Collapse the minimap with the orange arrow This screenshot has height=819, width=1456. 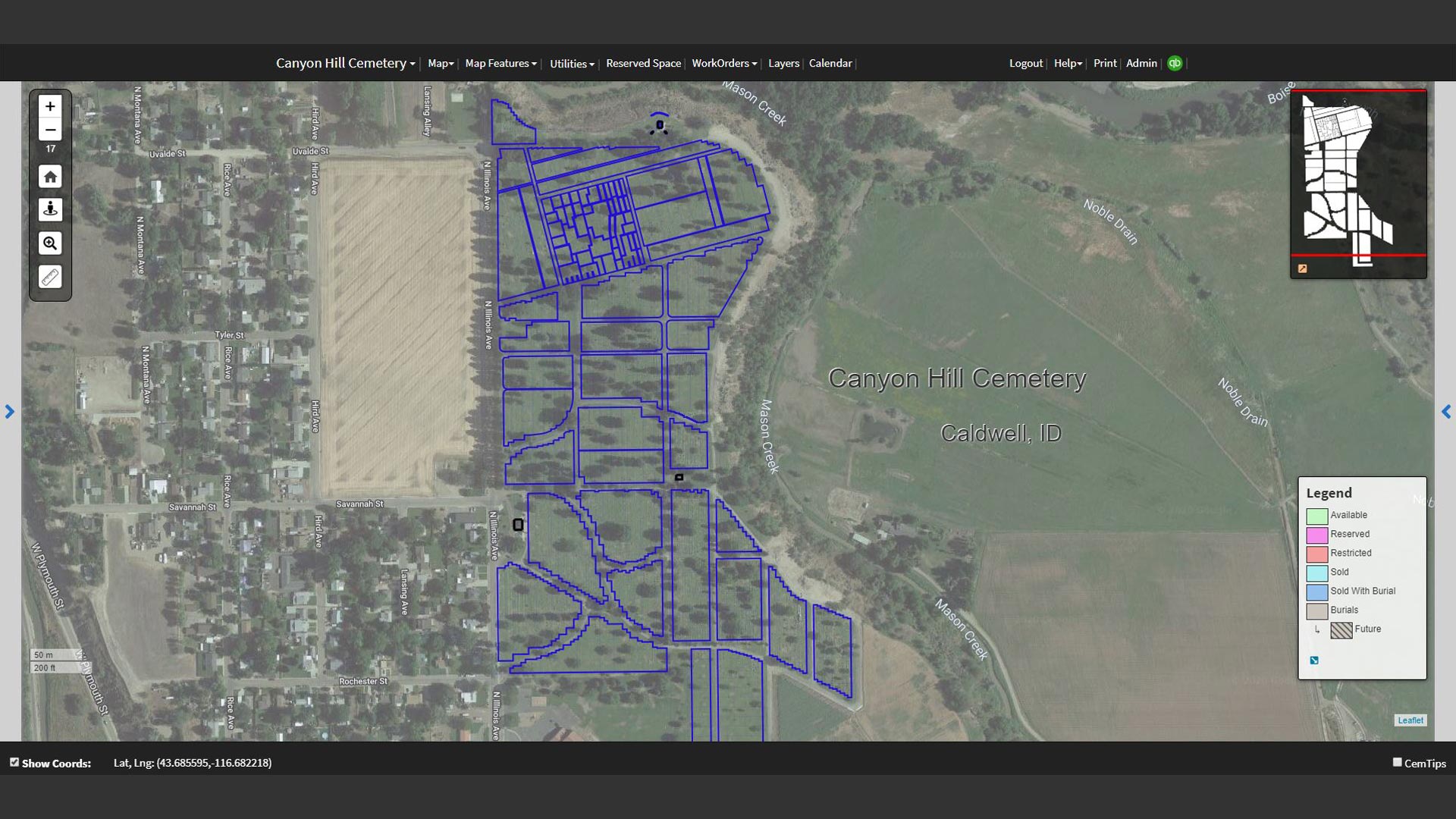tap(1303, 268)
